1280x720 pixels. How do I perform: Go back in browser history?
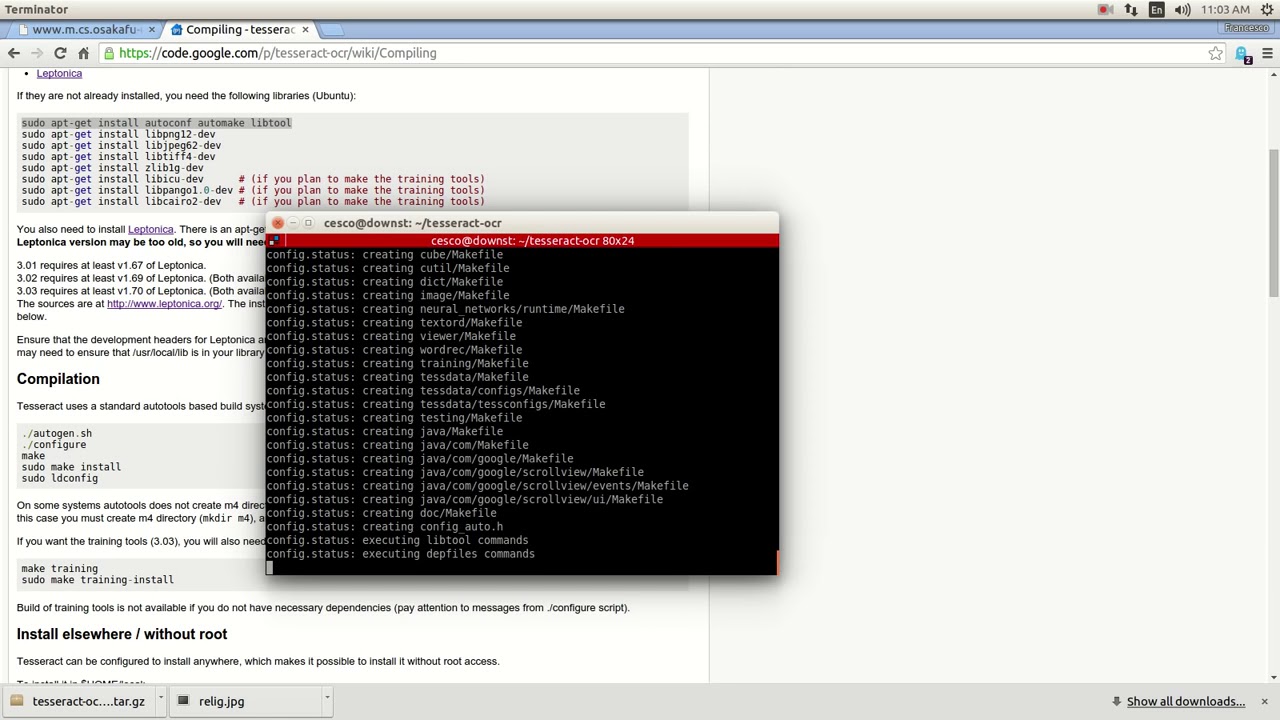tap(14, 53)
